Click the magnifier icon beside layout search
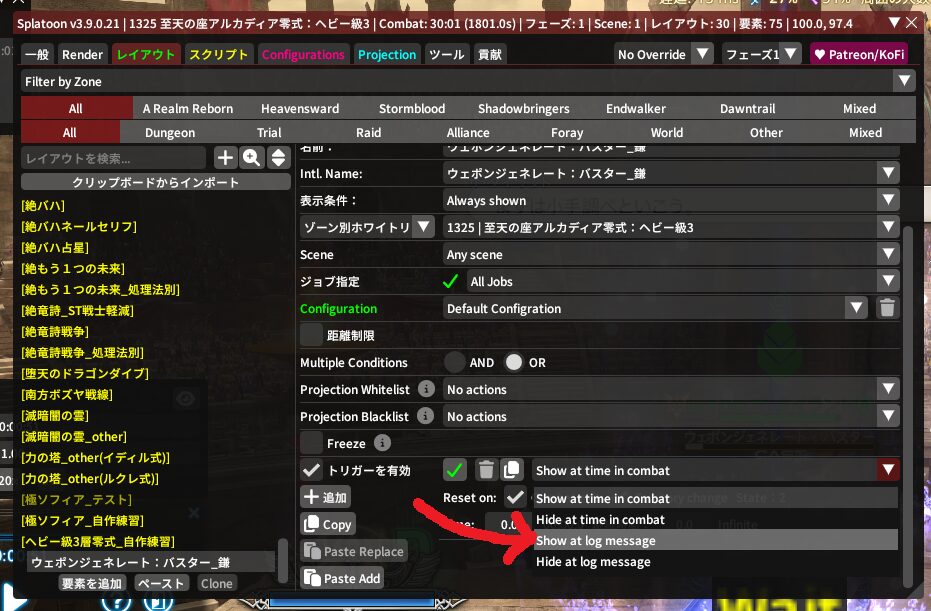Image resolution: width=931 pixels, height=611 pixels. tap(251, 158)
